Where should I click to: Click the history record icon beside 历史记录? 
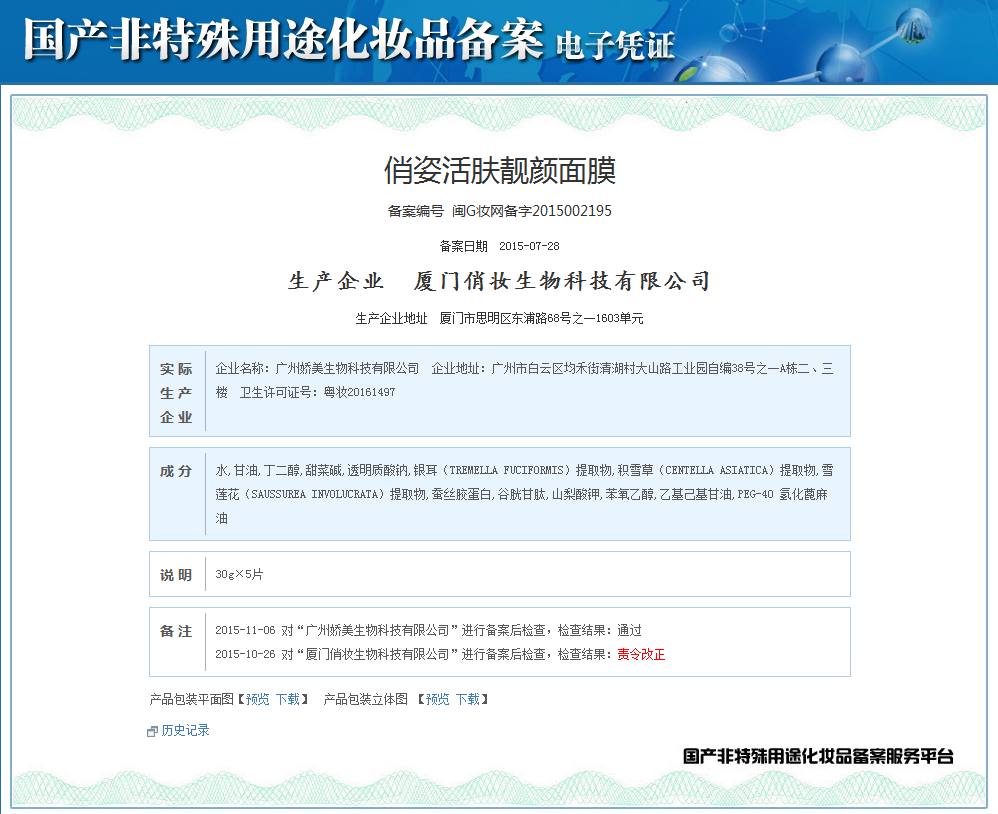[x=152, y=731]
